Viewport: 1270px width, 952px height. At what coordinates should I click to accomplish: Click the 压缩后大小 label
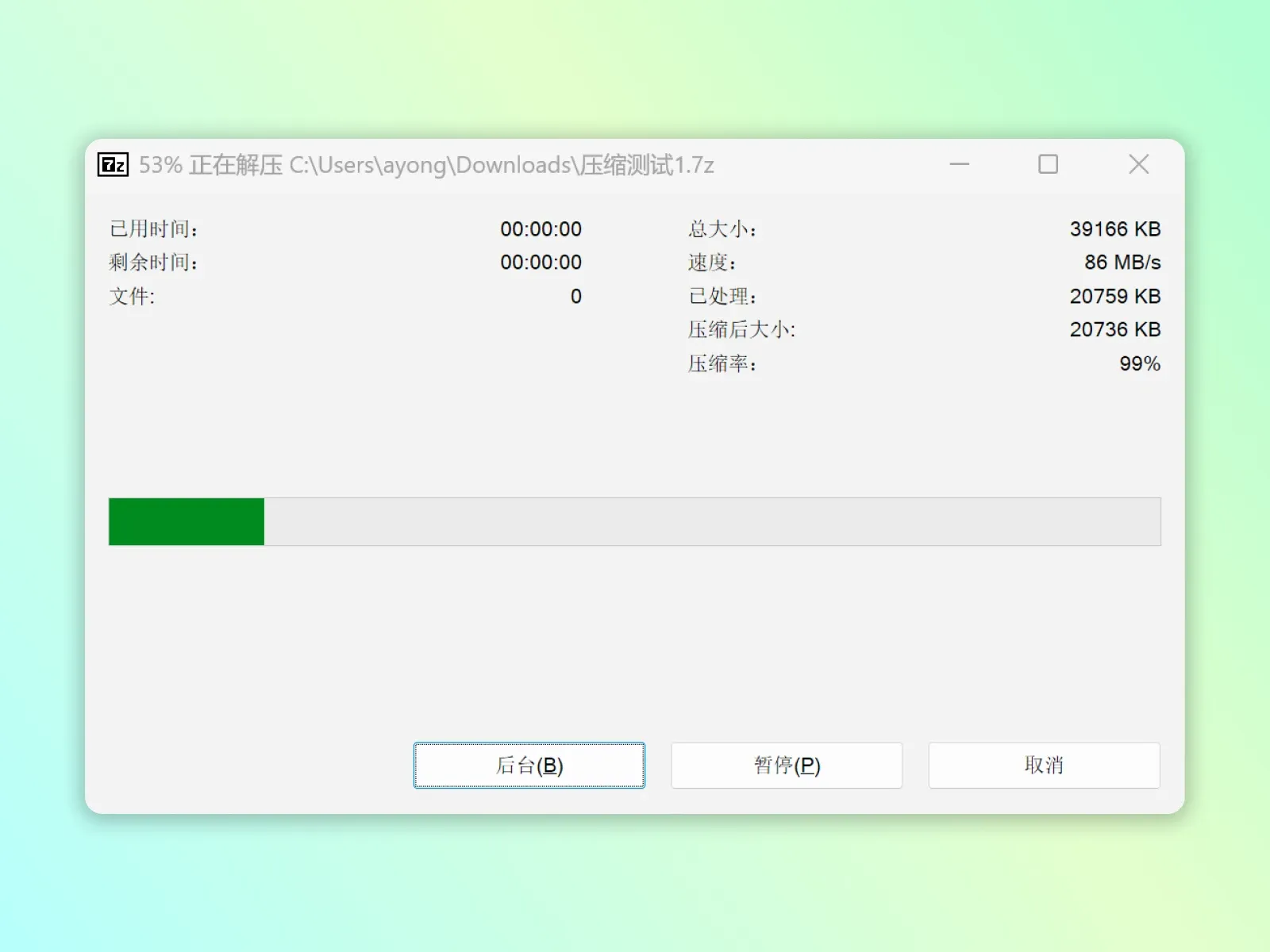[742, 330]
